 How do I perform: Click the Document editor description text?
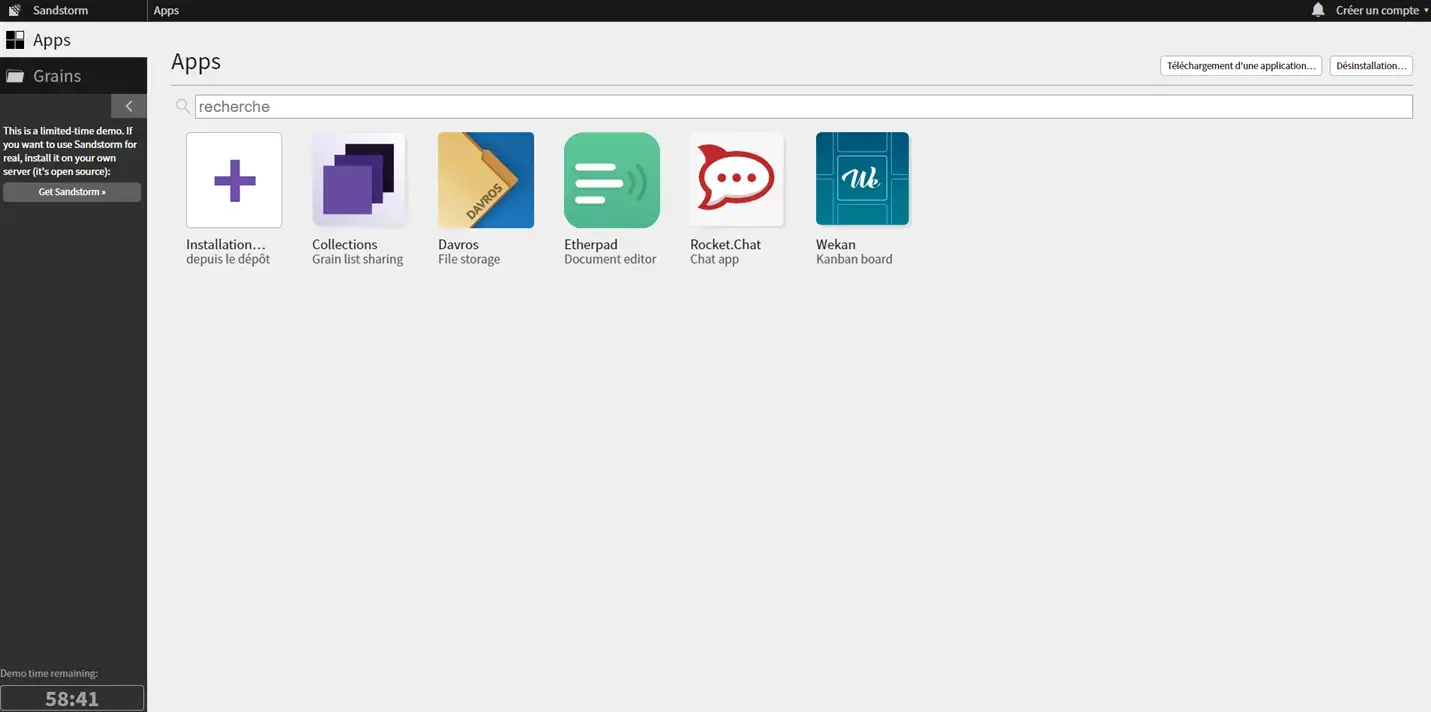[610, 259]
